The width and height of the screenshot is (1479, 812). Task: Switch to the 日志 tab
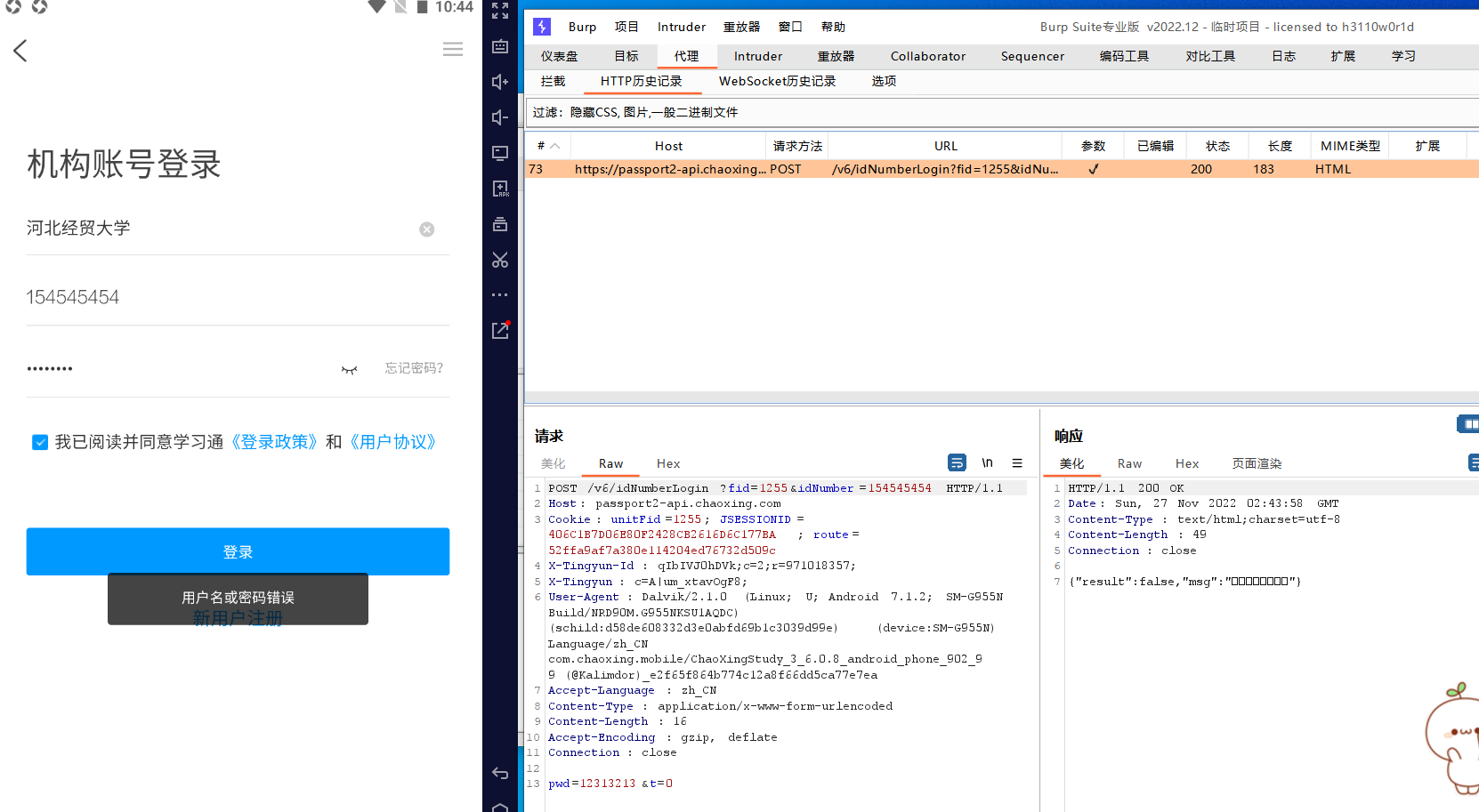[x=1283, y=56]
